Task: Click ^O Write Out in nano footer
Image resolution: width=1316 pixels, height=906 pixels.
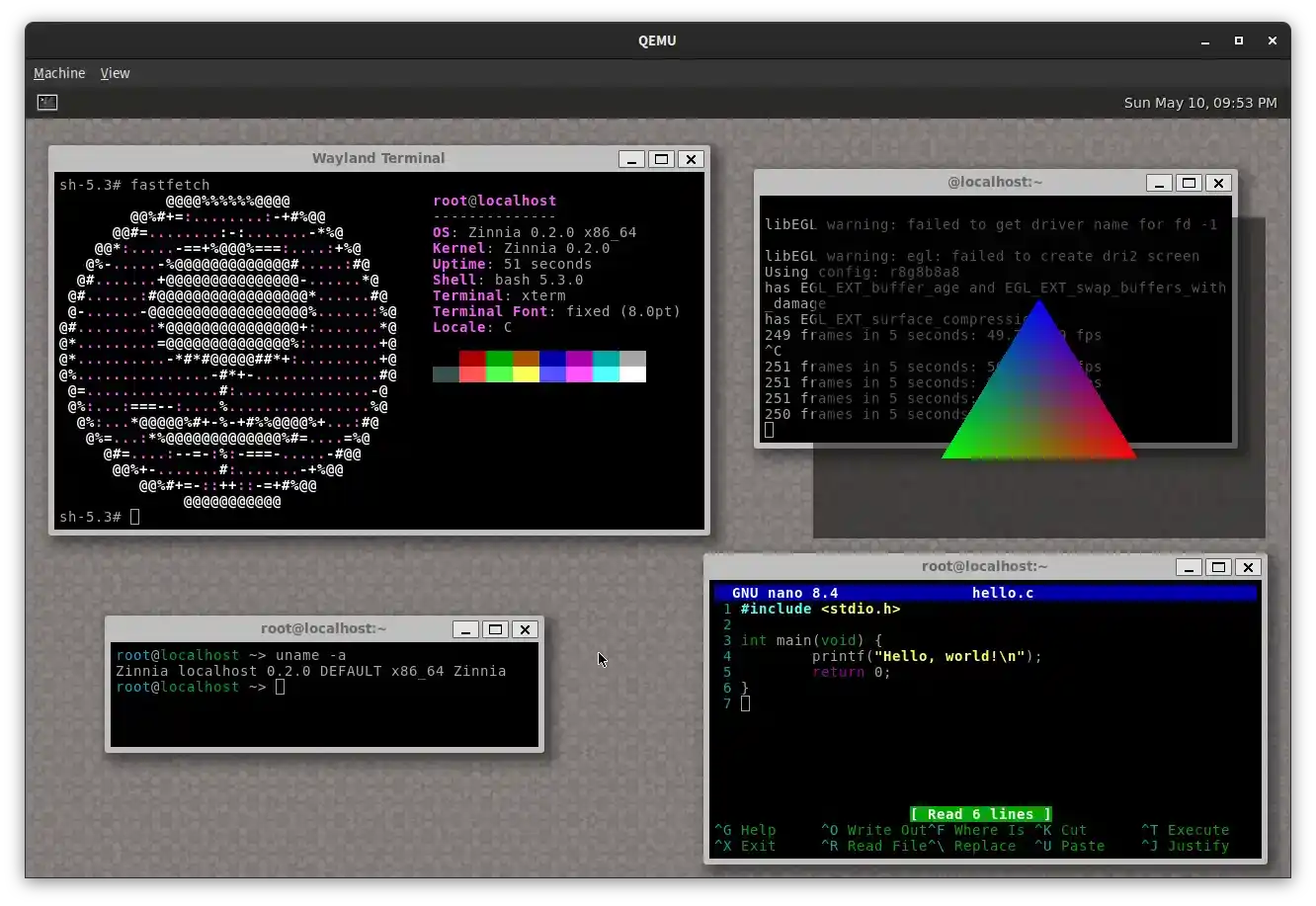Action: (x=873, y=830)
